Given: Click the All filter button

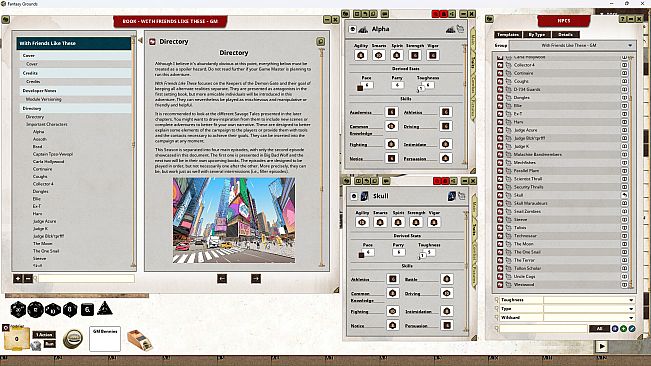Looking at the screenshot, I should (600, 329).
